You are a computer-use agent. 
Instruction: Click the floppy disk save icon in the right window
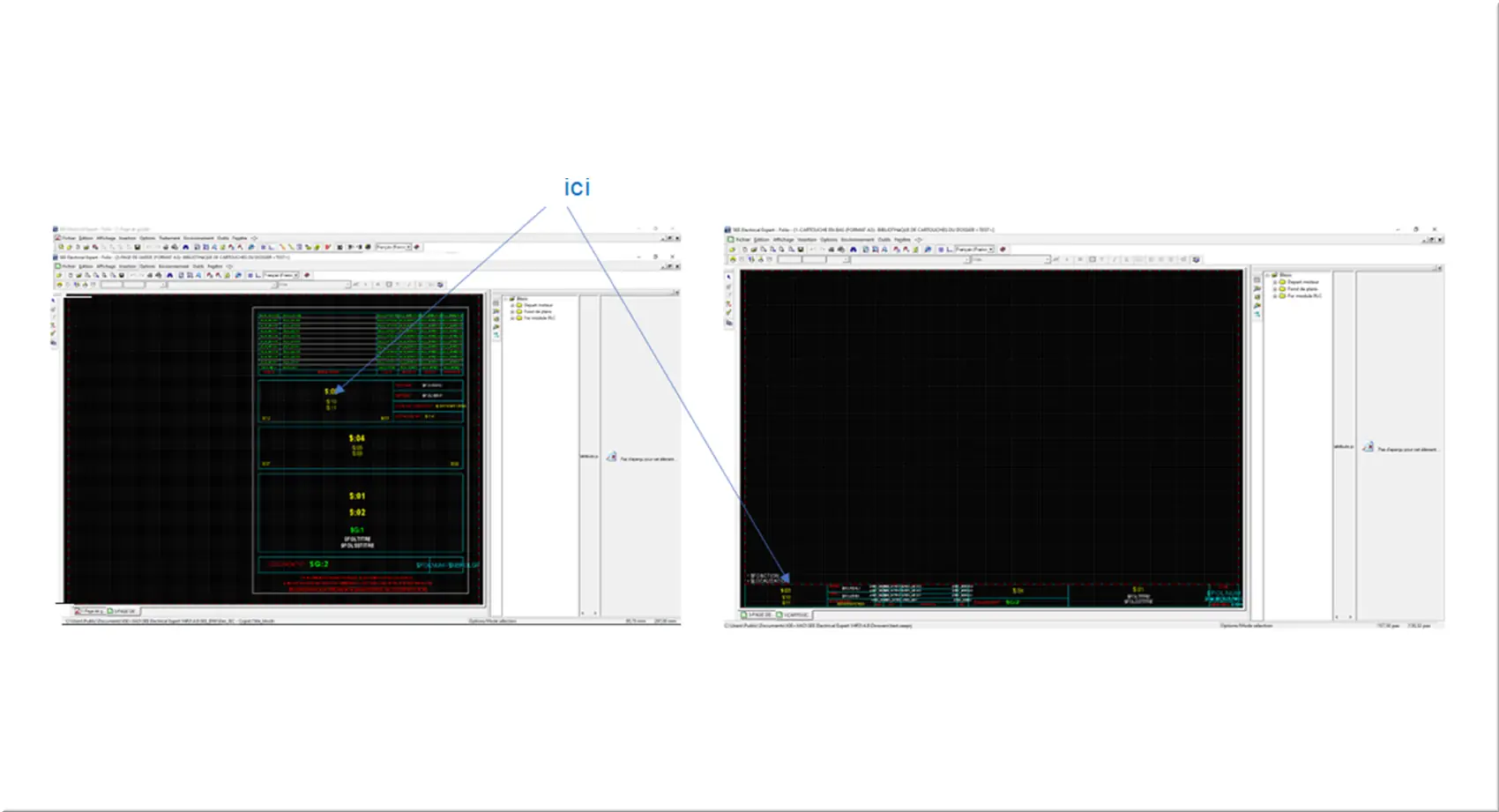[x=801, y=250]
